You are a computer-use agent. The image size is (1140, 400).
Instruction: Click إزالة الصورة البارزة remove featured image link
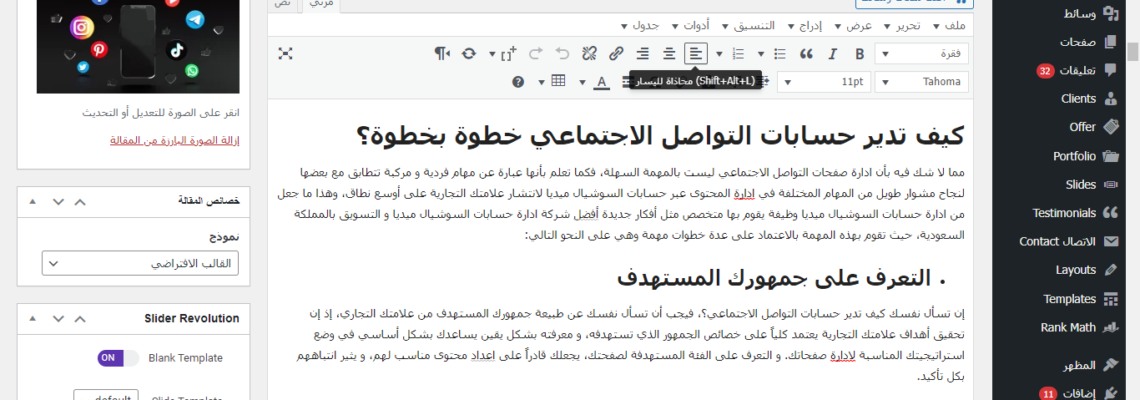(x=174, y=140)
